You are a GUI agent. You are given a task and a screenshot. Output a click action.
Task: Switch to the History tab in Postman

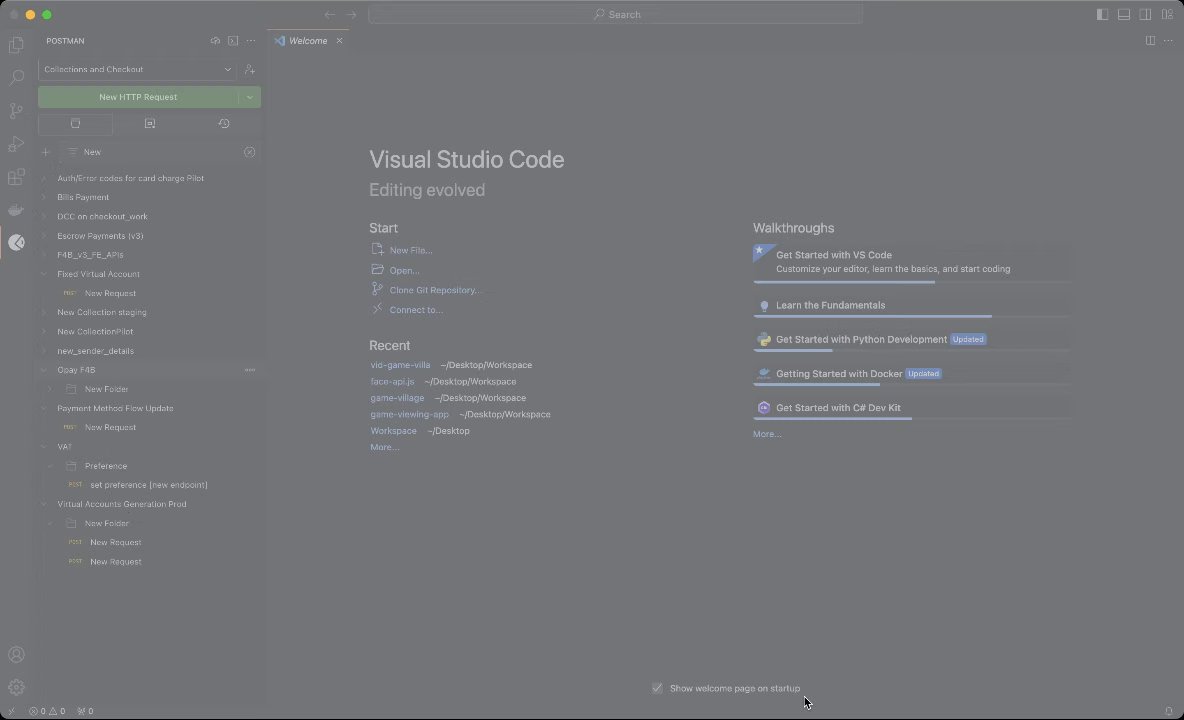pos(224,123)
